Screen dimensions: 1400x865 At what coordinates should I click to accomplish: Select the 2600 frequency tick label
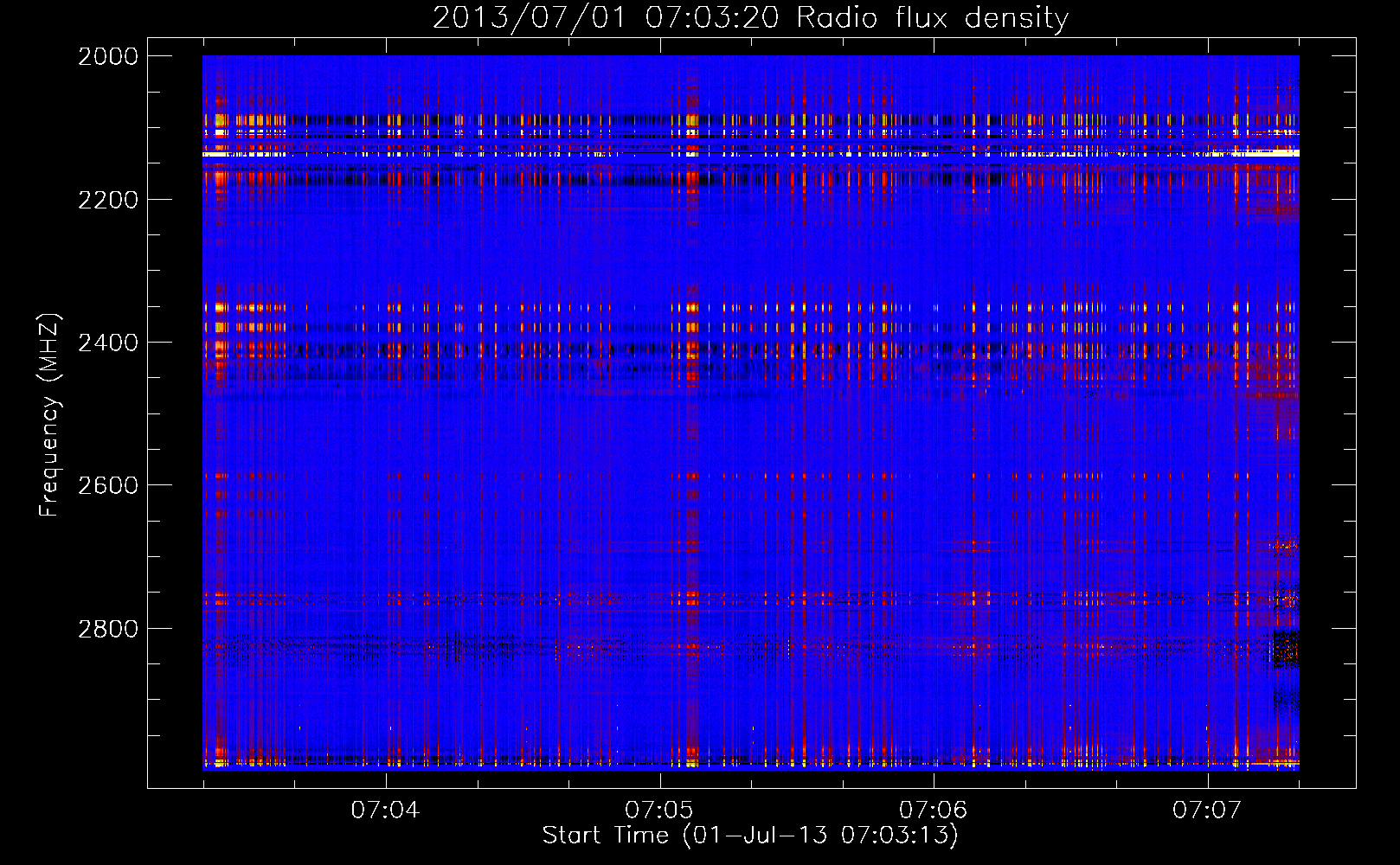tap(108, 485)
